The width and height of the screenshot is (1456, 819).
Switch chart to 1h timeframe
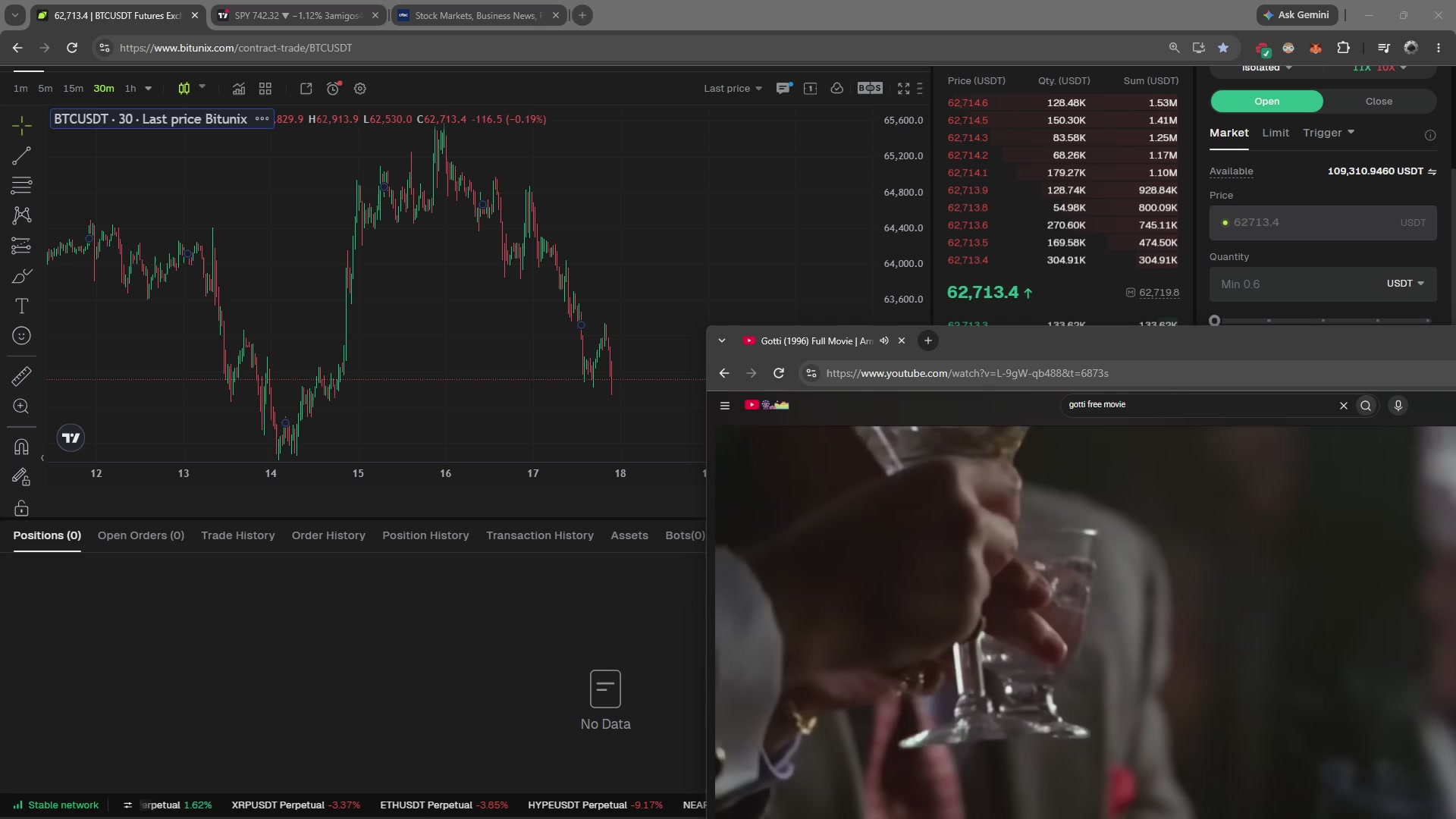(x=130, y=89)
